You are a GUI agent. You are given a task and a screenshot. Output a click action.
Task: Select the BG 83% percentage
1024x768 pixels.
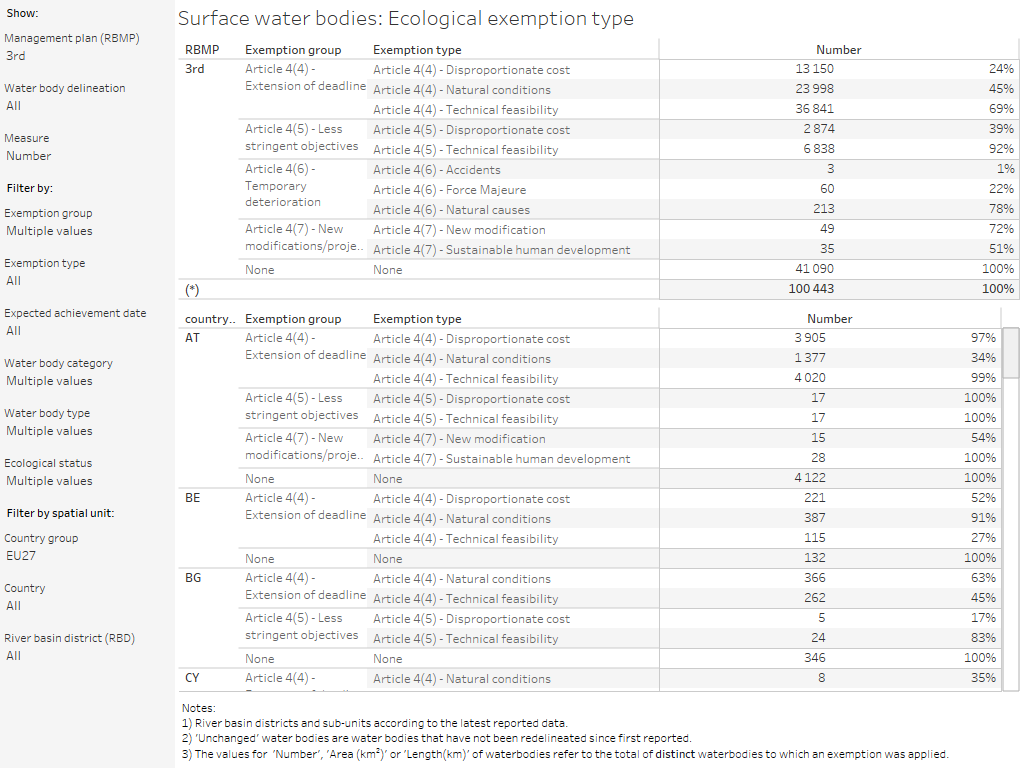pyautogui.click(x=983, y=638)
